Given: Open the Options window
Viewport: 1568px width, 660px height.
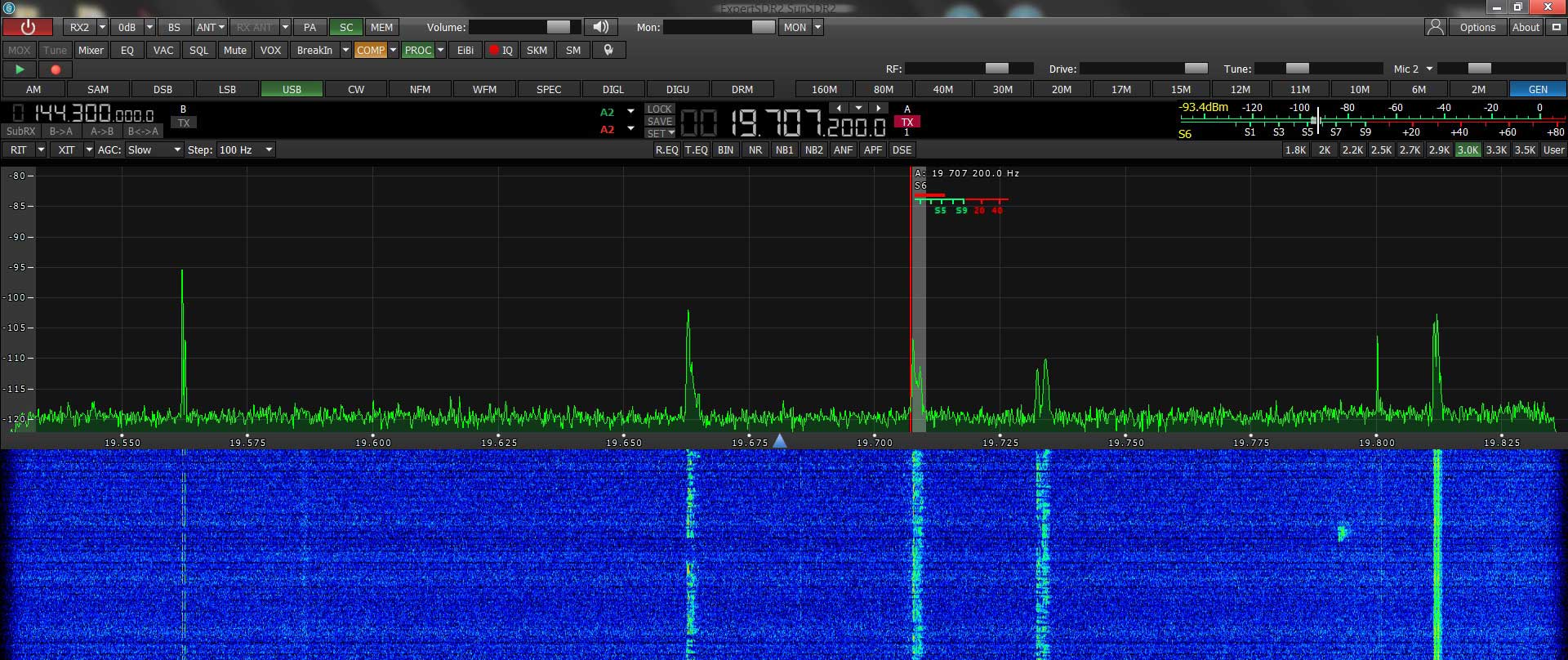Looking at the screenshot, I should click(x=1477, y=27).
